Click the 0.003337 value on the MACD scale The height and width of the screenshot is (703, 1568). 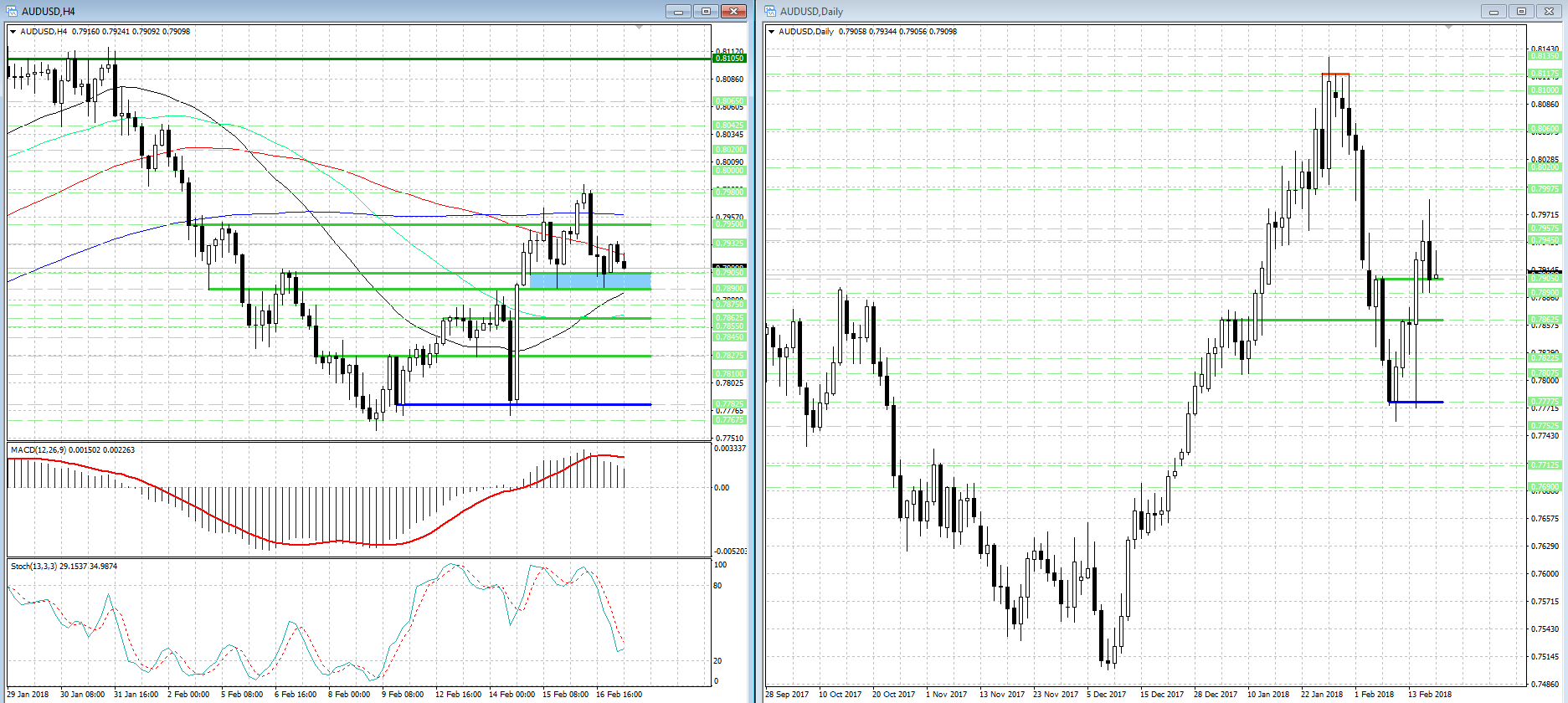(x=729, y=448)
